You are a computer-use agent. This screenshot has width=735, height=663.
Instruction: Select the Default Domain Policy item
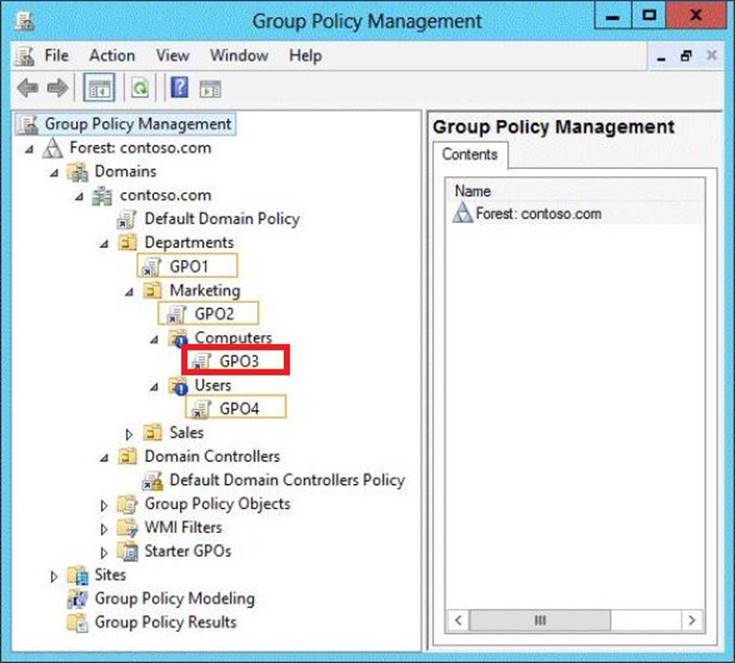click(x=221, y=219)
